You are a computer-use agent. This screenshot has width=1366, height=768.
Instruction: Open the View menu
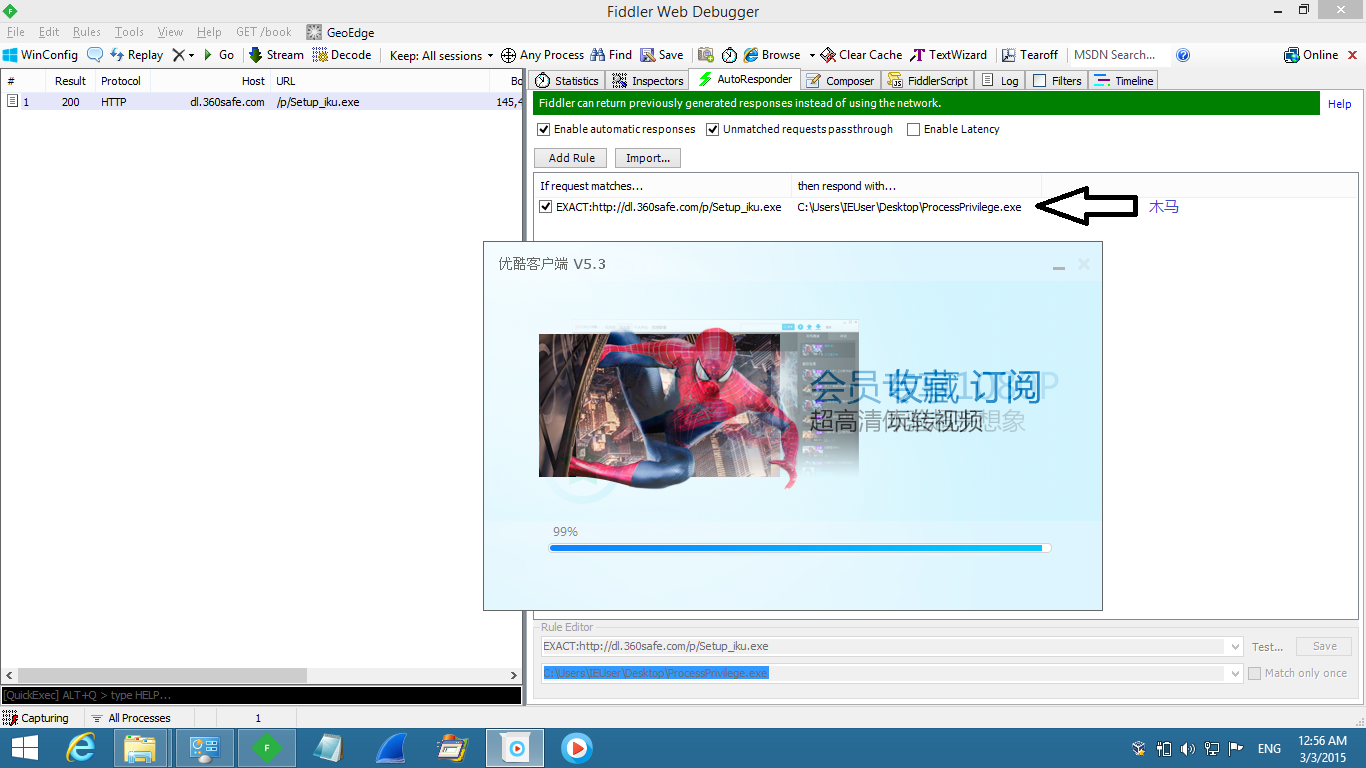(170, 32)
